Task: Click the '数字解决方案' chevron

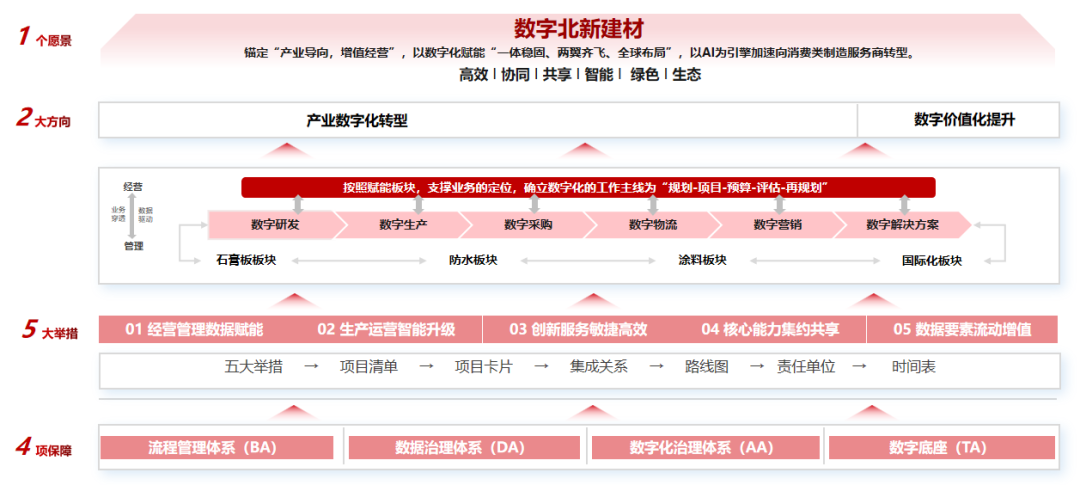Action: click(x=902, y=225)
